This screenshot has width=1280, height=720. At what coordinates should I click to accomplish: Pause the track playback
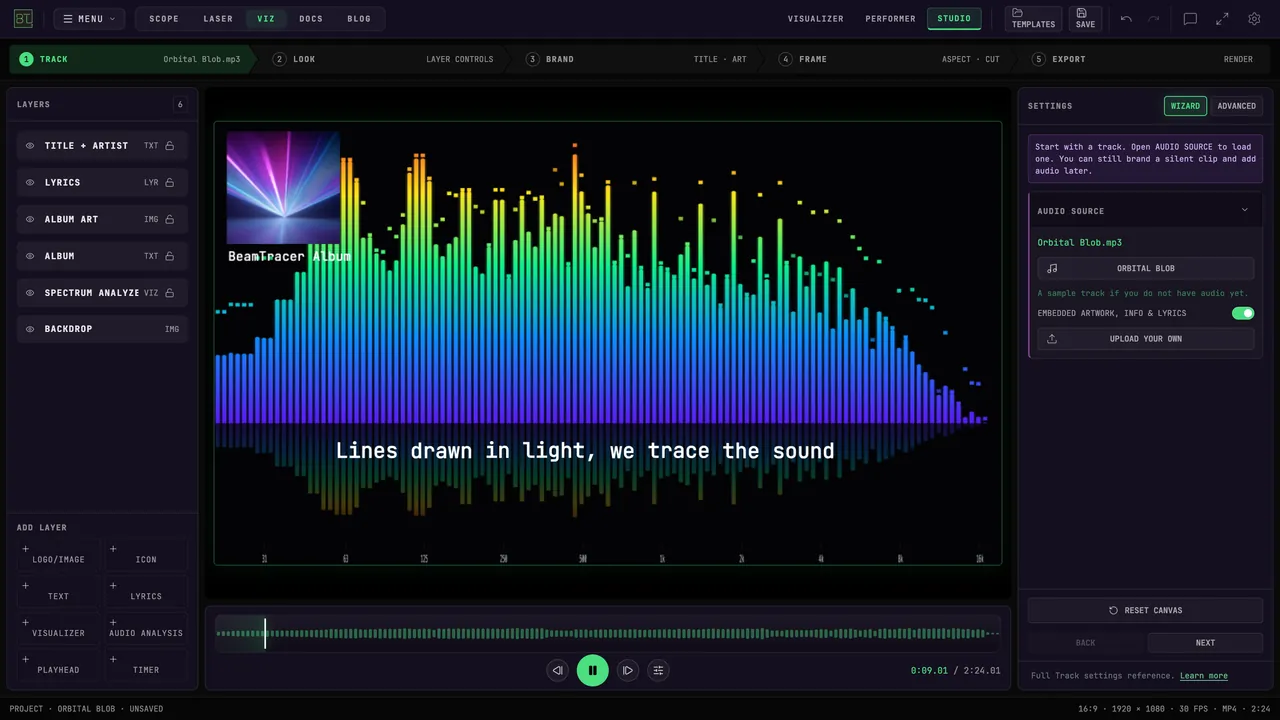click(x=593, y=670)
